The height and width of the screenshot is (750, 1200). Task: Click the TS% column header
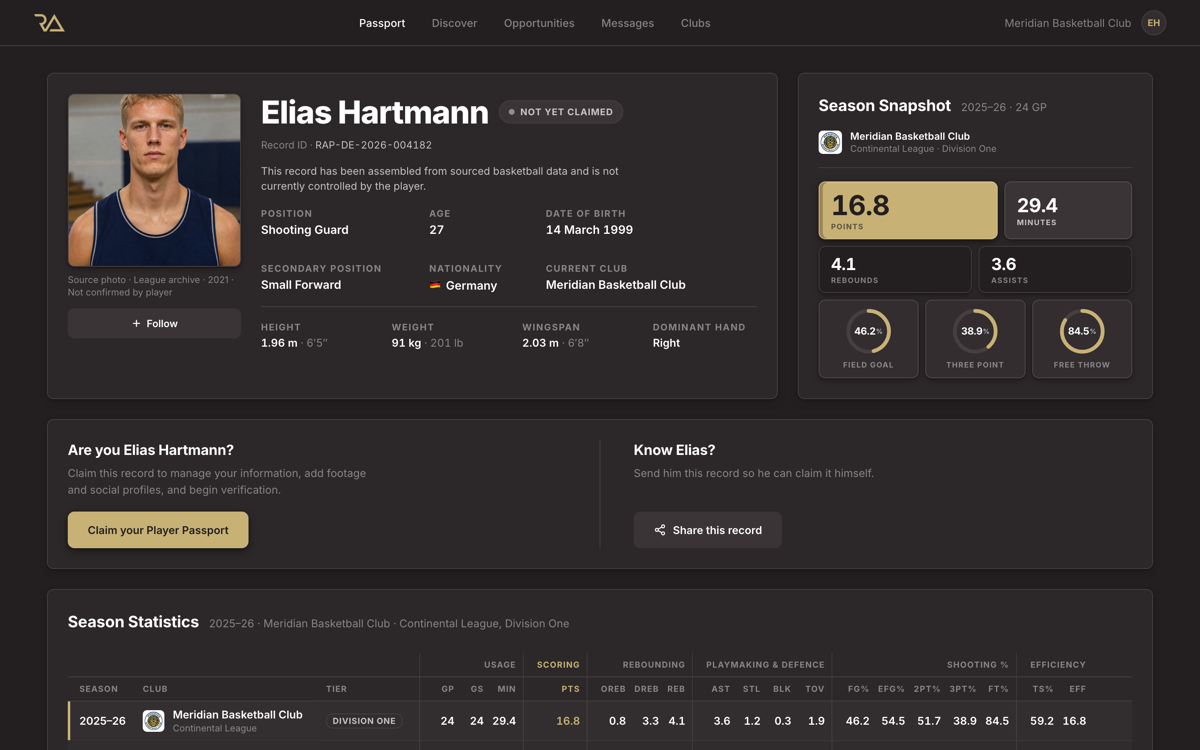coord(1043,689)
